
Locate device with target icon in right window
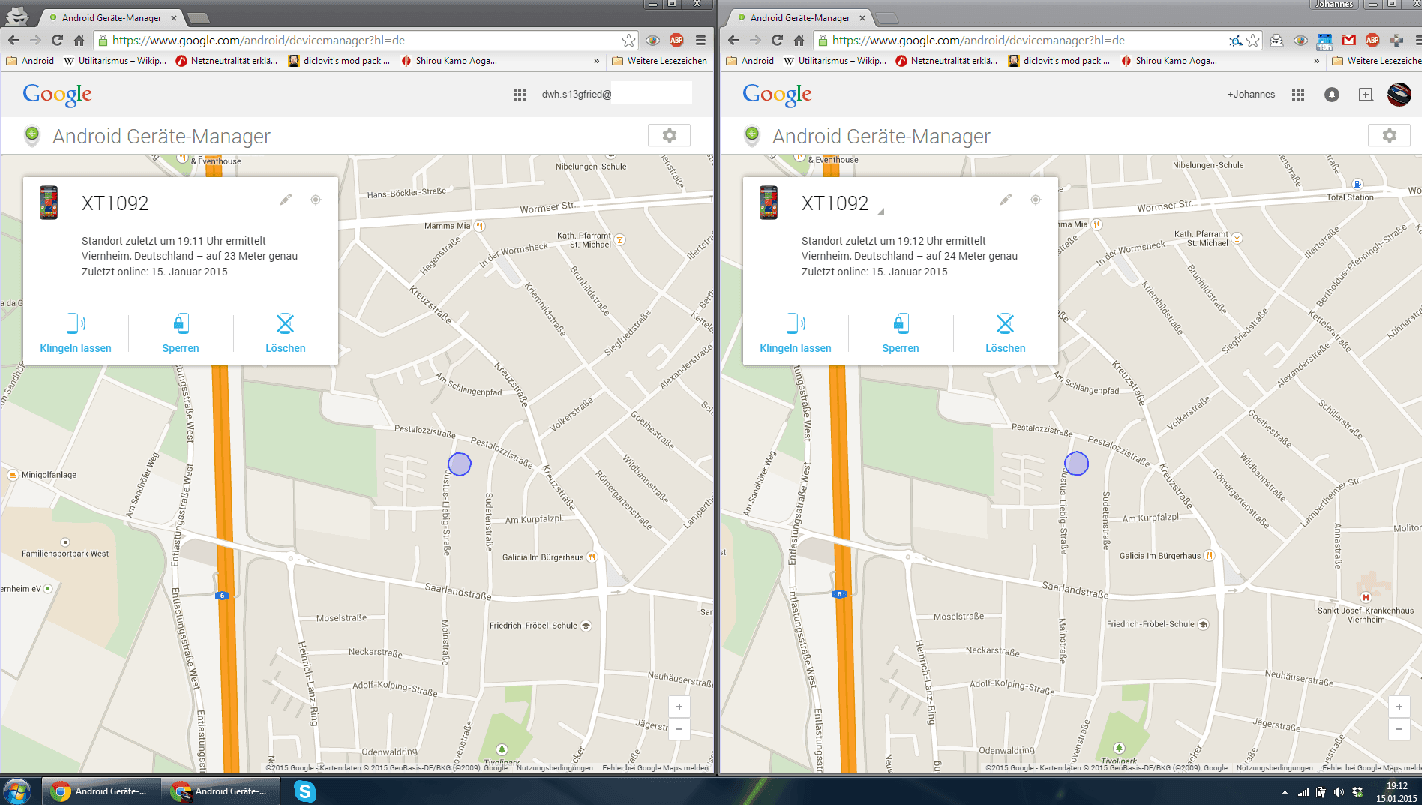point(1036,200)
